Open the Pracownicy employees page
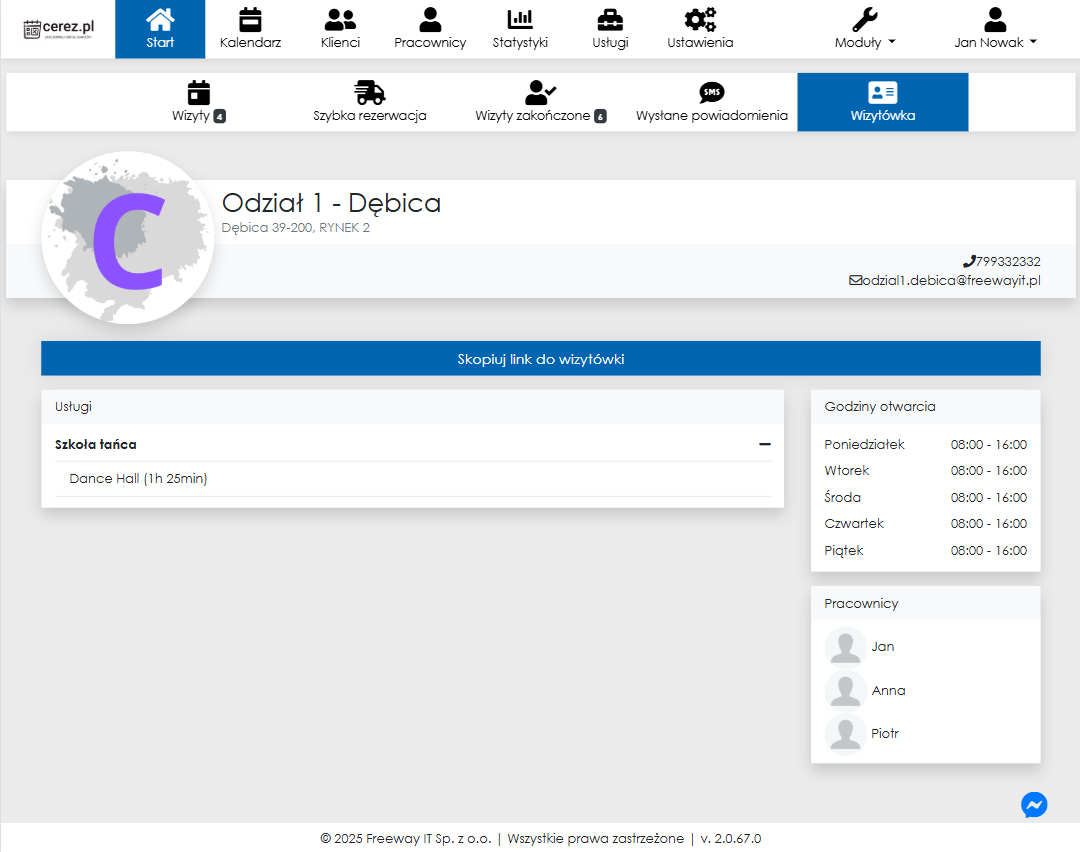 pos(430,29)
